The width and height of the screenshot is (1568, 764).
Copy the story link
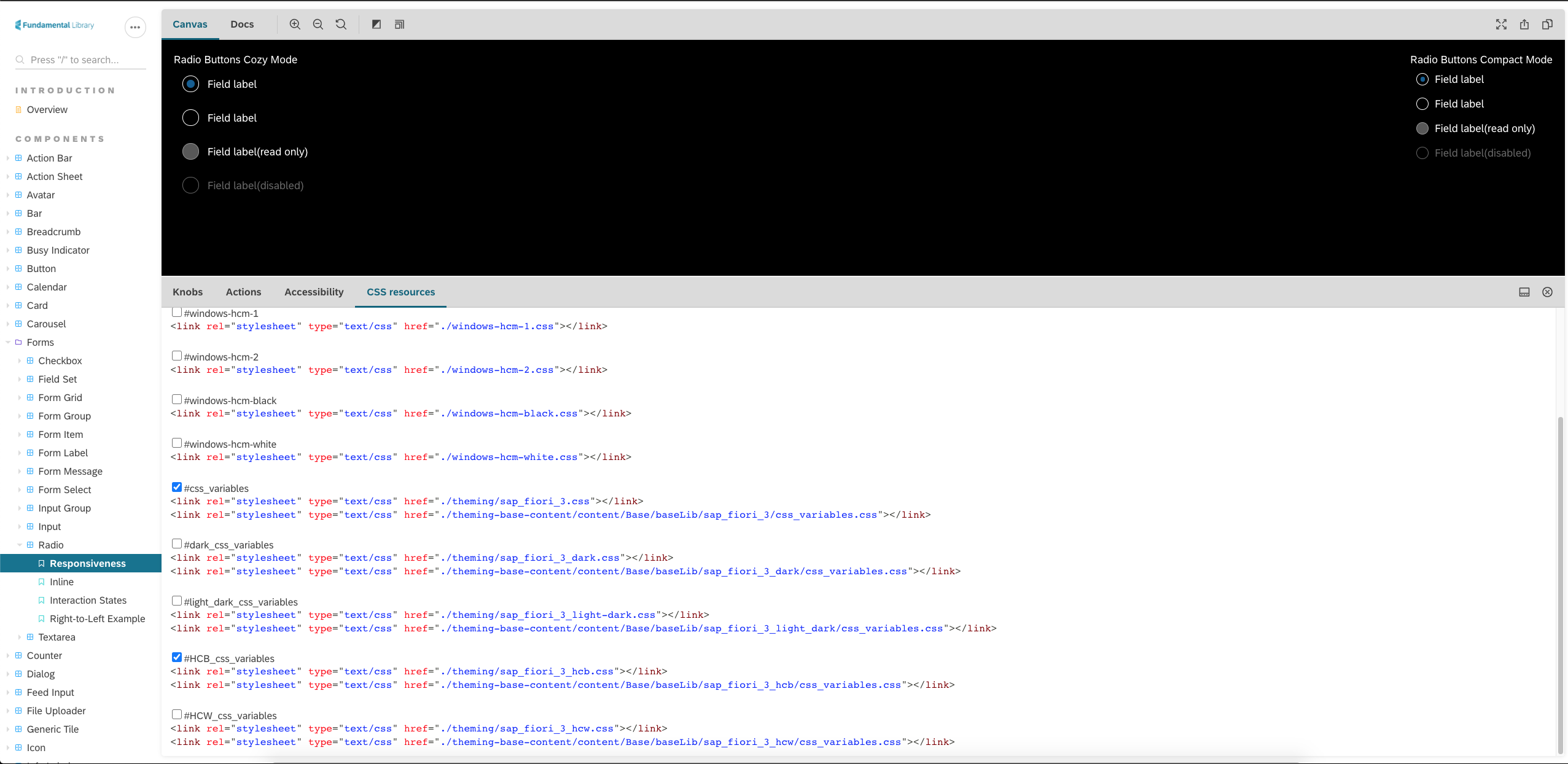(1548, 24)
